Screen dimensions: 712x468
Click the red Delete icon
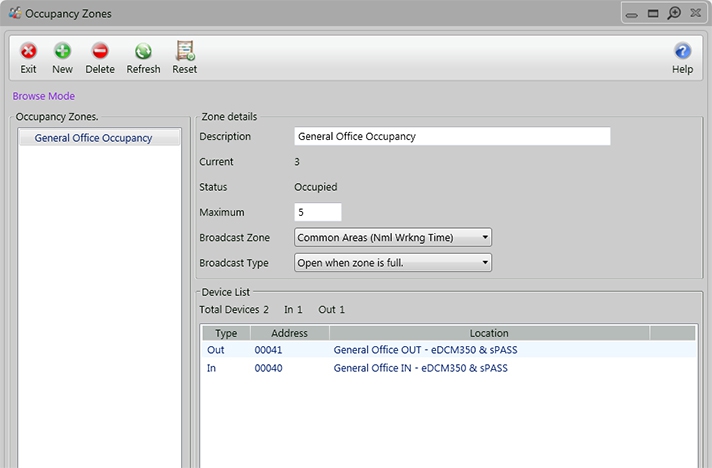pyautogui.click(x=100, y=51)
